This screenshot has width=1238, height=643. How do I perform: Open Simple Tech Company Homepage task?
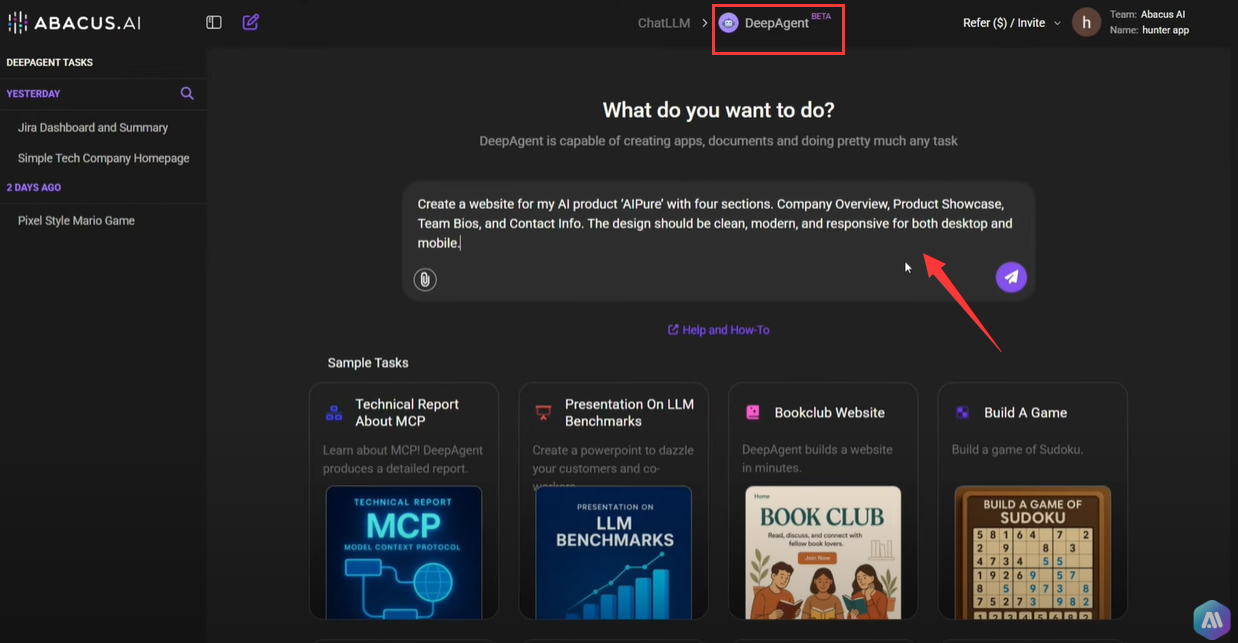(104, 158)
